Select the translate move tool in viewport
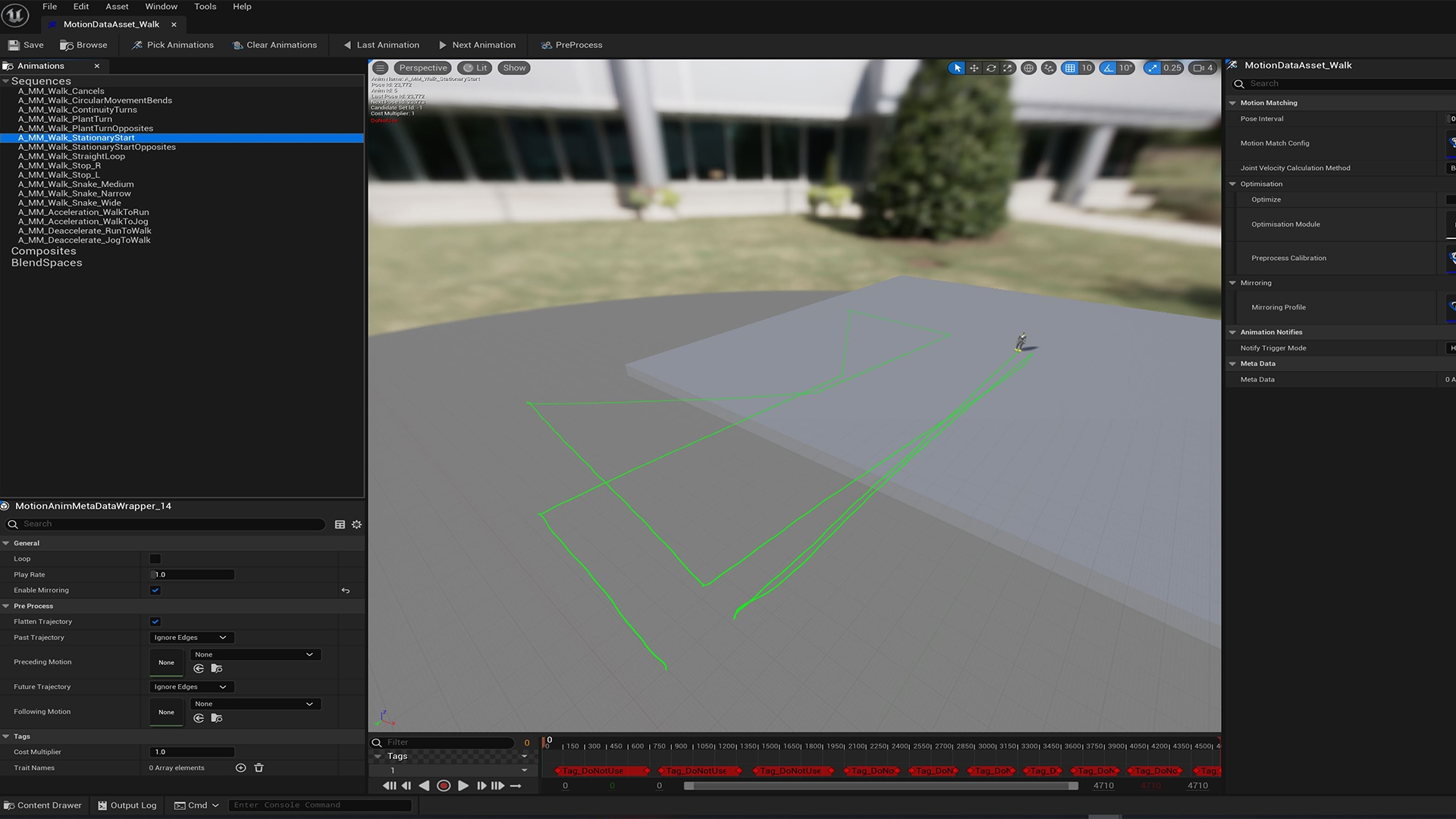This screenshot has width=1456, height=819. point(974,68)
